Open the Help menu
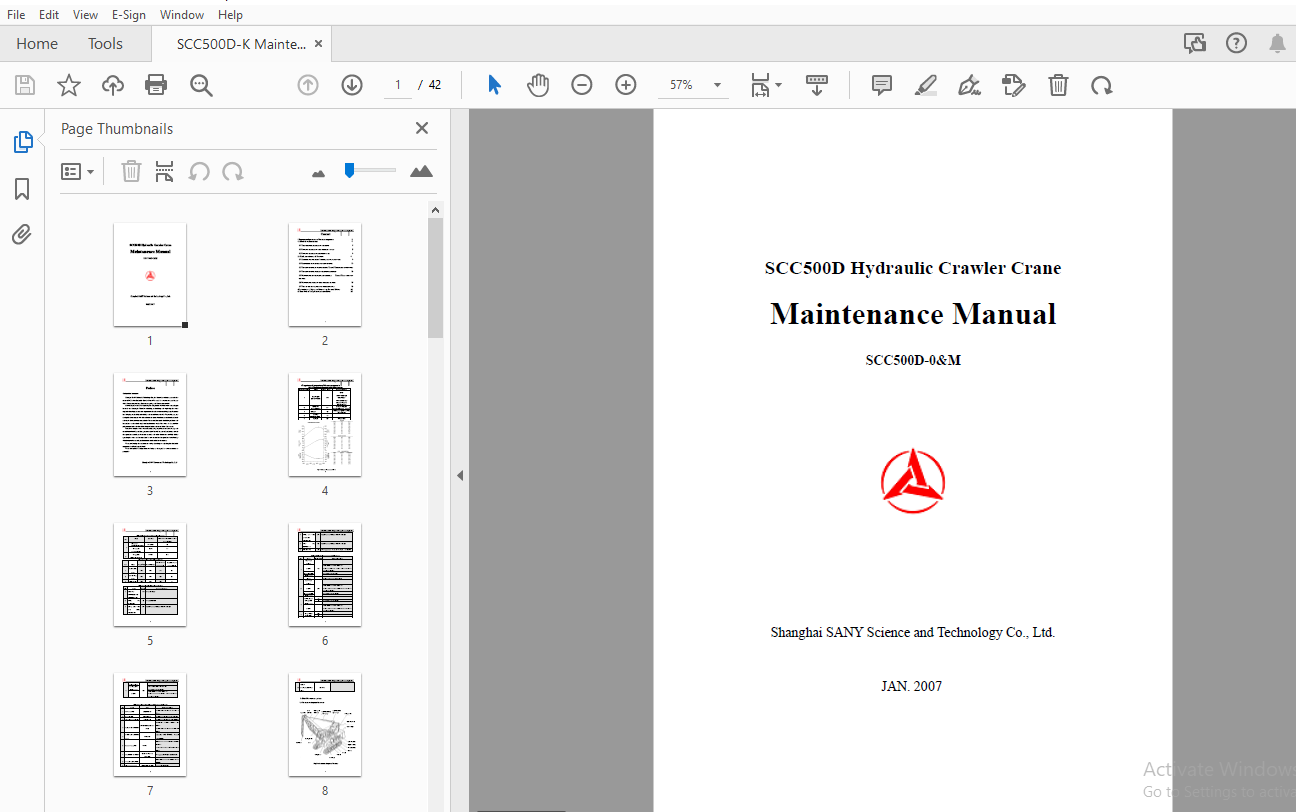Image resolution: width=1296 pixels, height=812 pixels. click(230, 14)
